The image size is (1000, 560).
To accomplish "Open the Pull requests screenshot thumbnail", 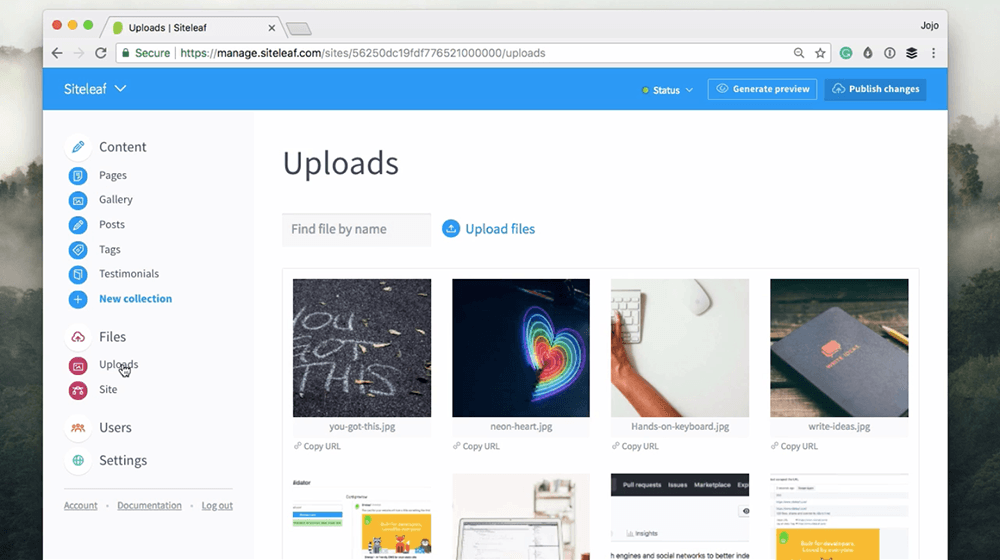I will click(680, 517).
